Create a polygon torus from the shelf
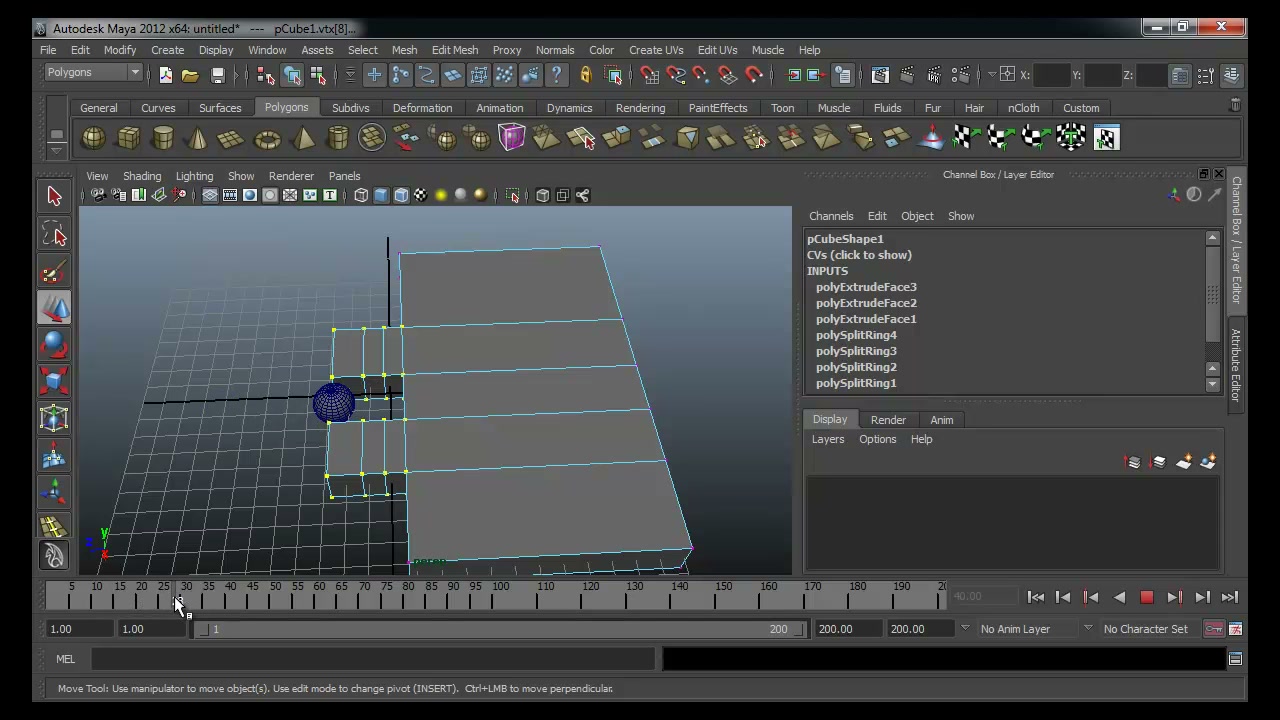This screenshot has width=1280, height=720. click(267, 138)
